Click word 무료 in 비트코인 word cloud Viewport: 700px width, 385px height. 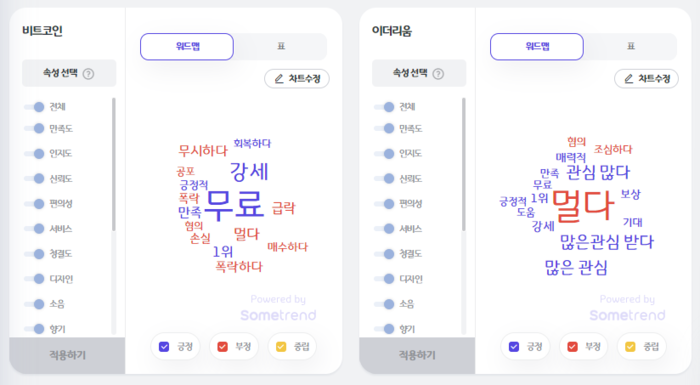[234, 205]
